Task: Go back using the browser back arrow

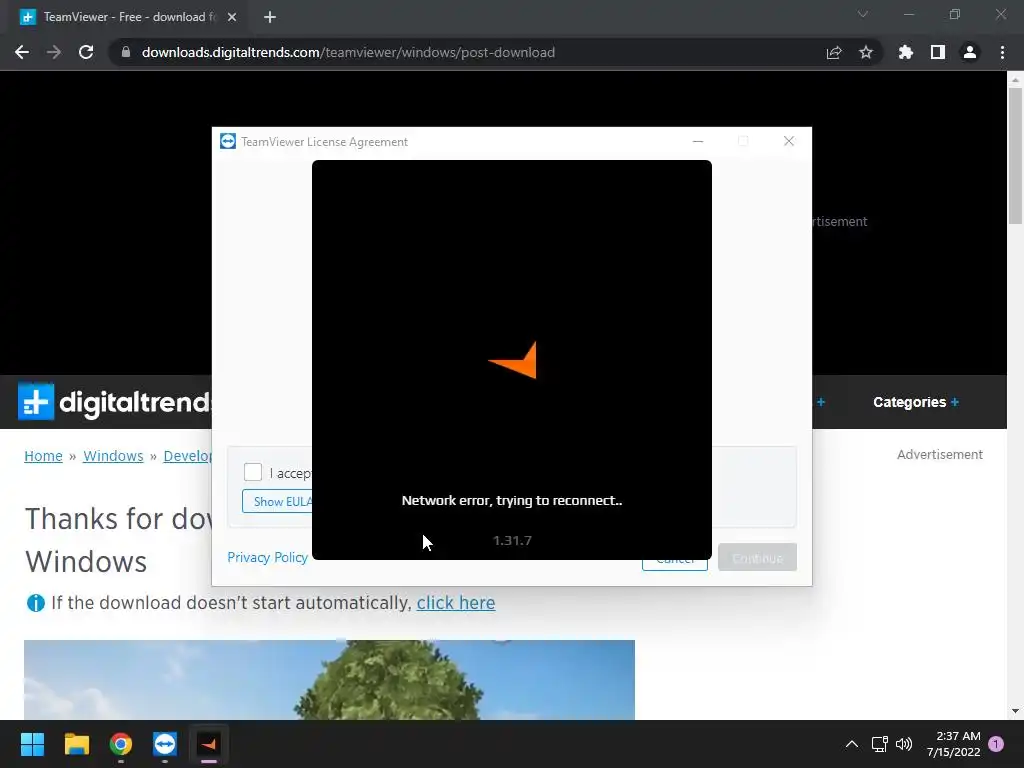Action: tap(22, 52)
